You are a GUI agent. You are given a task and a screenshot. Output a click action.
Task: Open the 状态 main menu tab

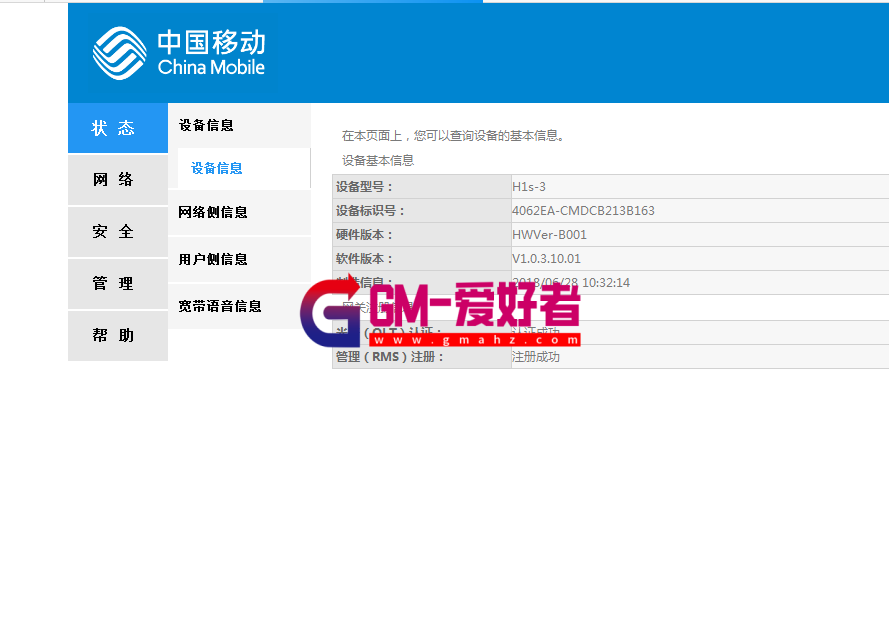coord(114,128)
